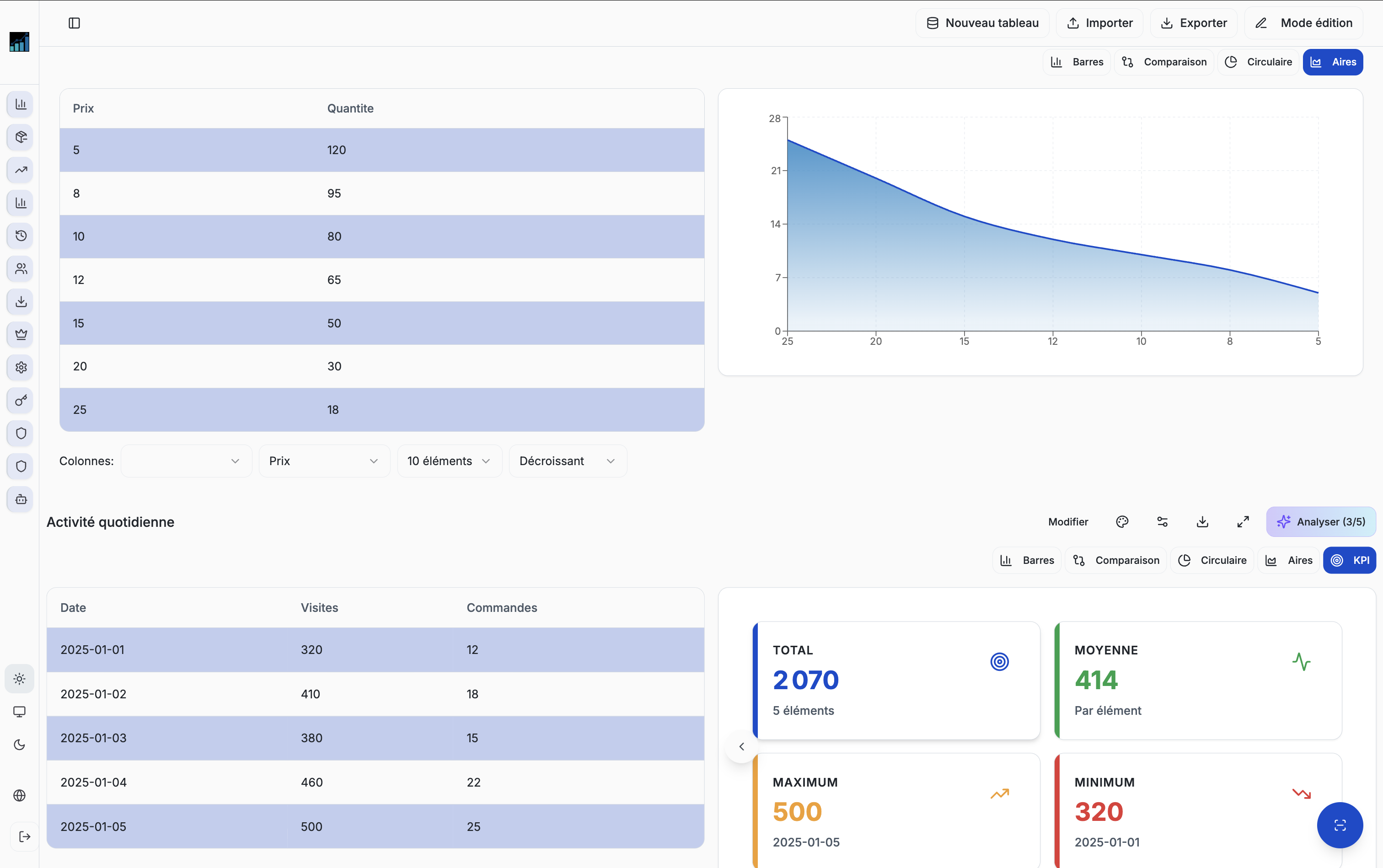Click the app logo icon

pos(20,42)
